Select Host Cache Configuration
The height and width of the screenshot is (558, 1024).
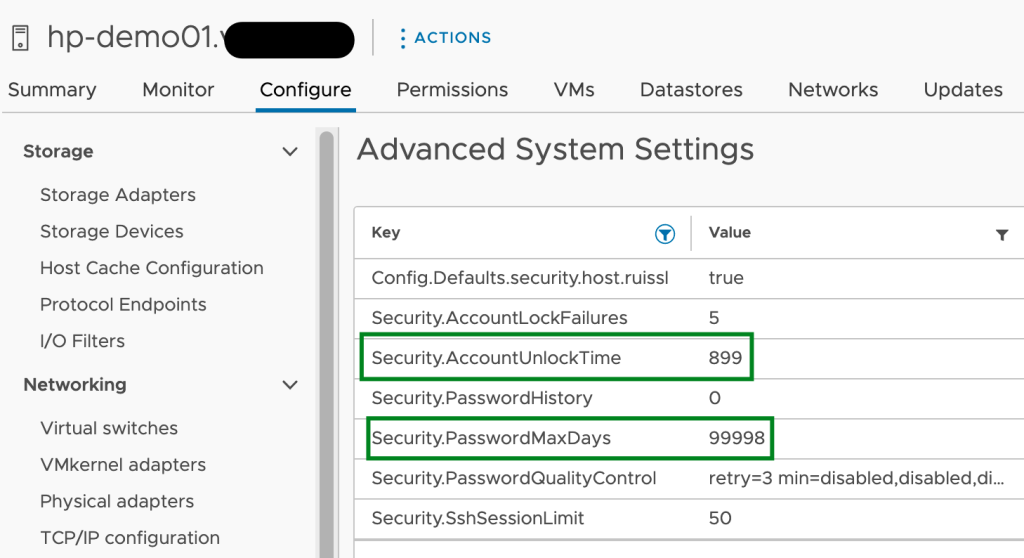click(152, 268)
